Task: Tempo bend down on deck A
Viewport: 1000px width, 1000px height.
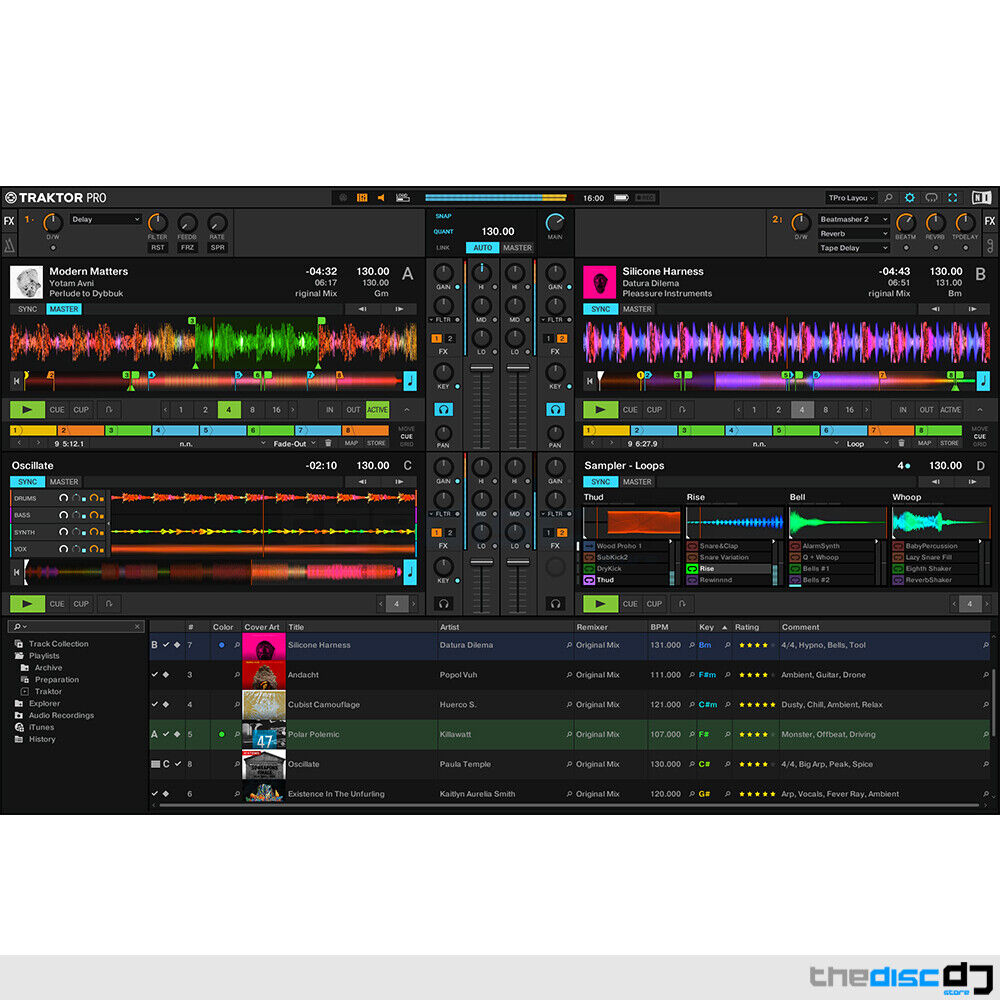Action: pos(362,309)
